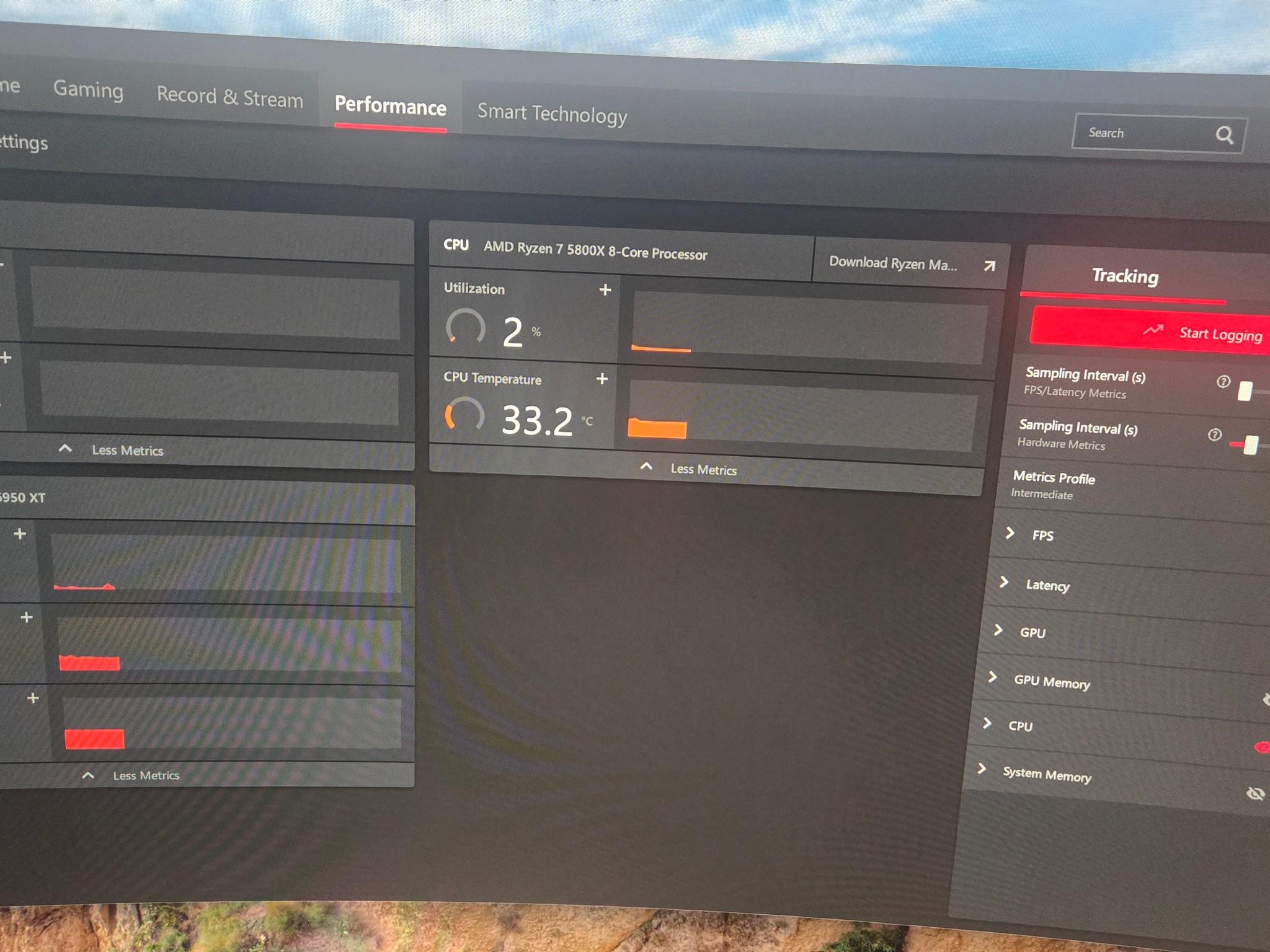
Task: Adjust FPS/Latency Metrics sampling interval slider
Action: click(1245, 391)
